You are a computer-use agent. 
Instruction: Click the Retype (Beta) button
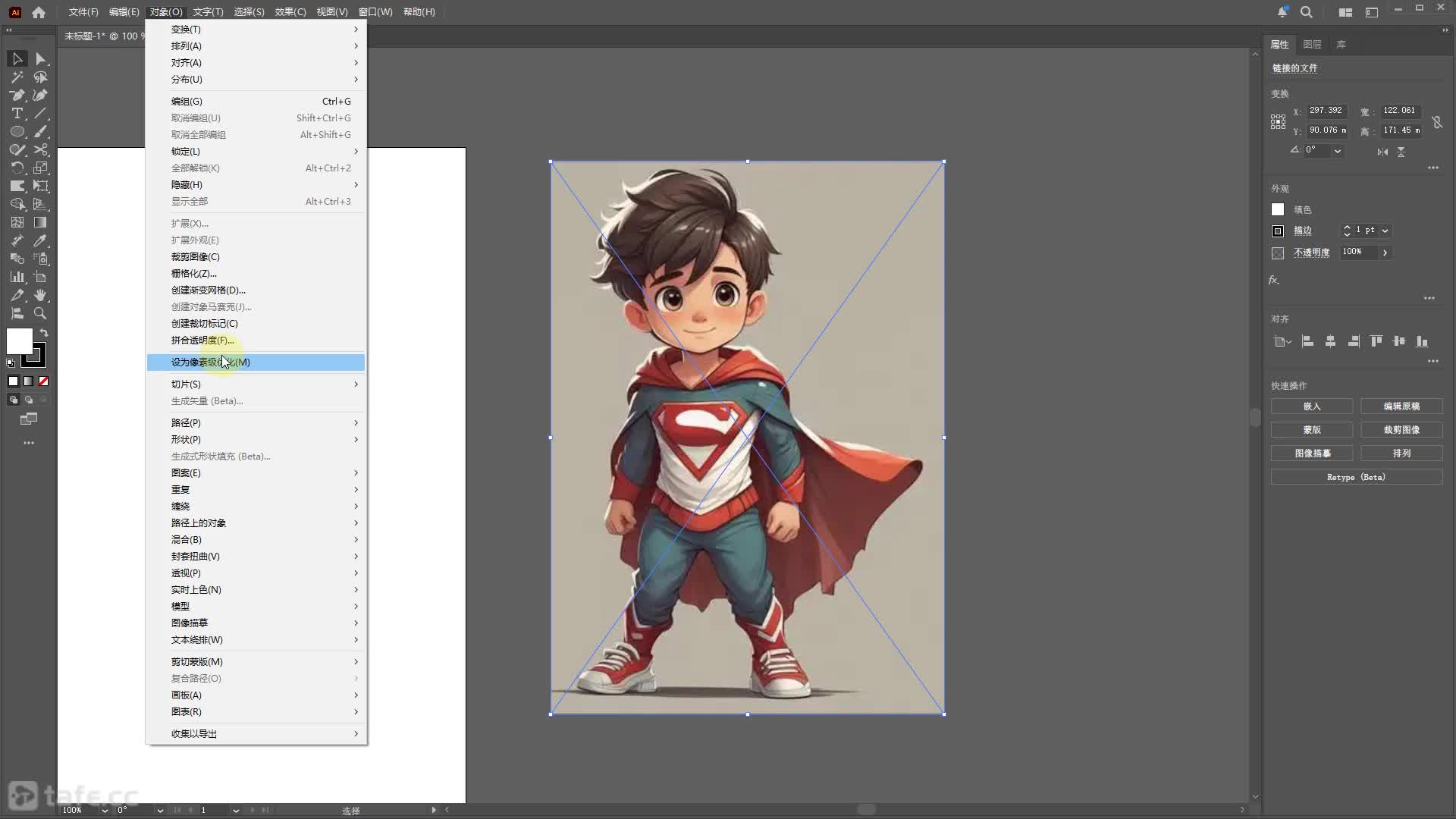coord(1357,477)
